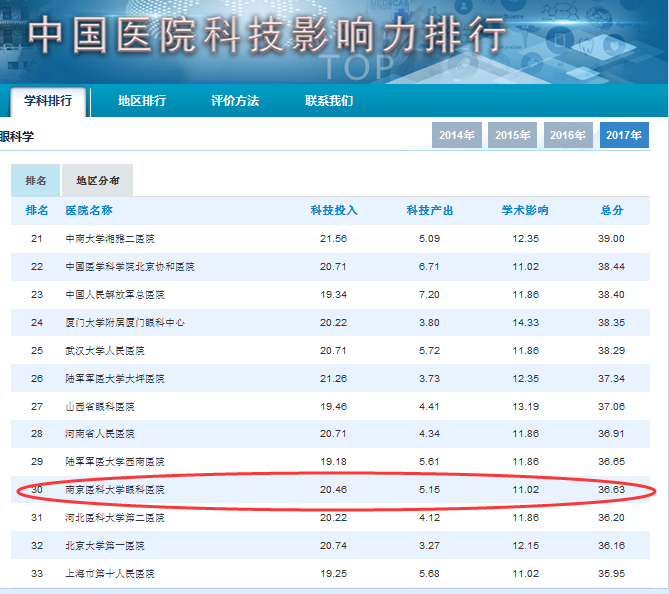Click the 科技投入 column header
Image resolution: width=669 pixels, height=594 pixels.
coord(333,211)
